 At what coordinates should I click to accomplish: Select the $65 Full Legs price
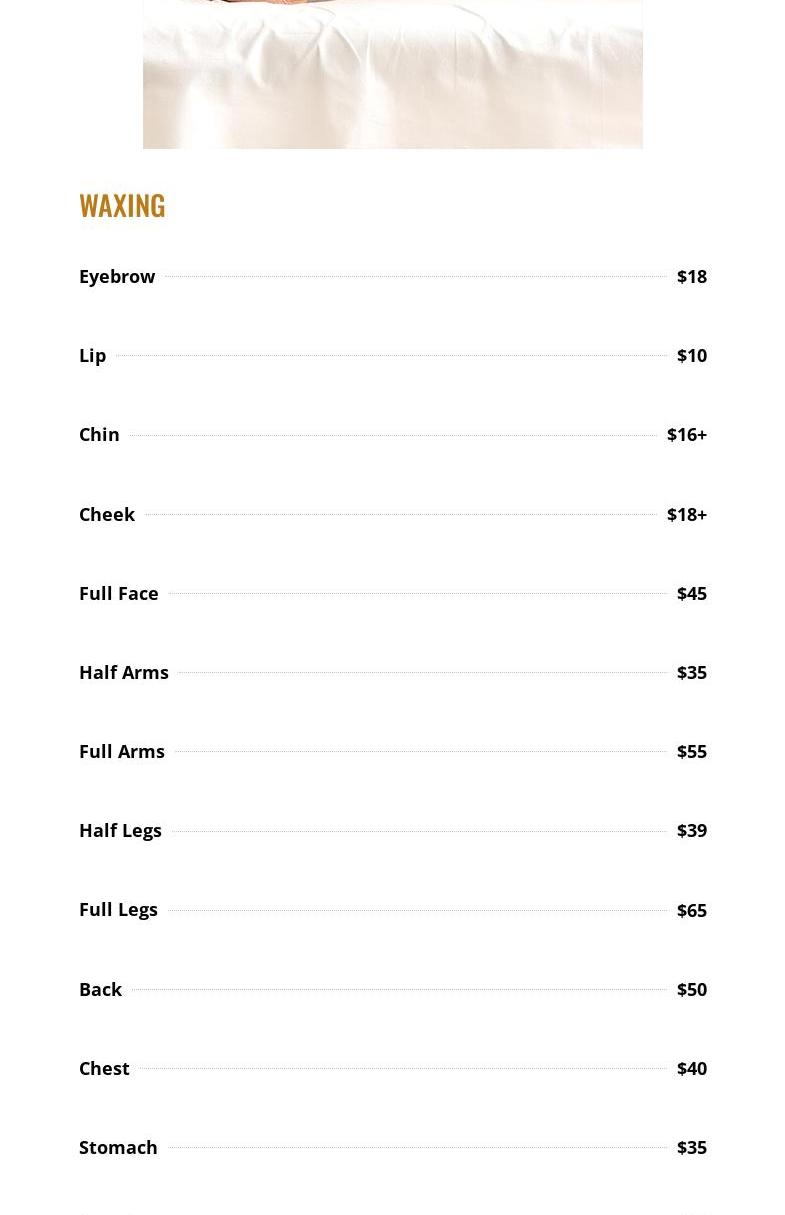(692, 910)
